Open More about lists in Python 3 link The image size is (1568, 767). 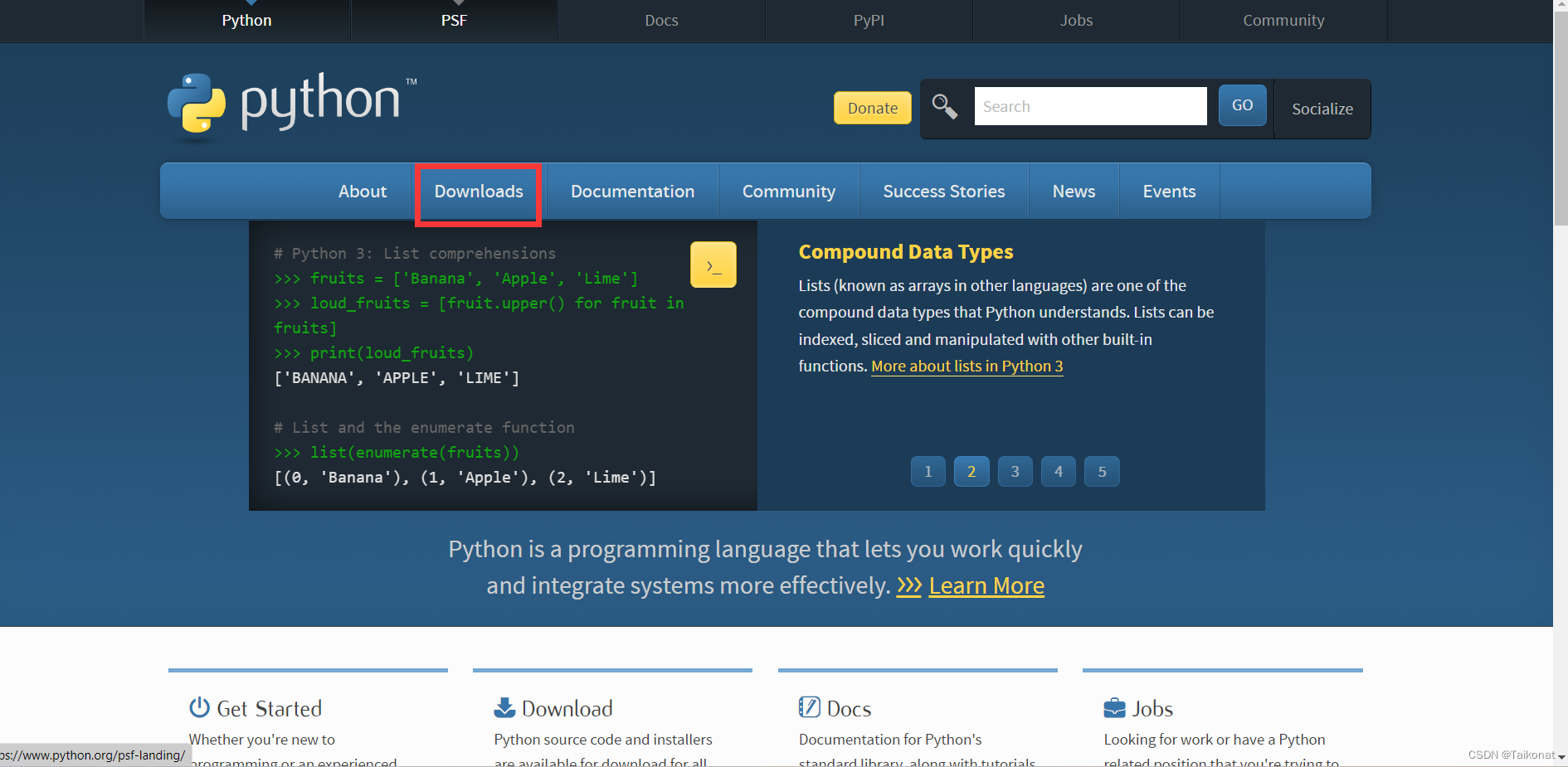(967, 367)
